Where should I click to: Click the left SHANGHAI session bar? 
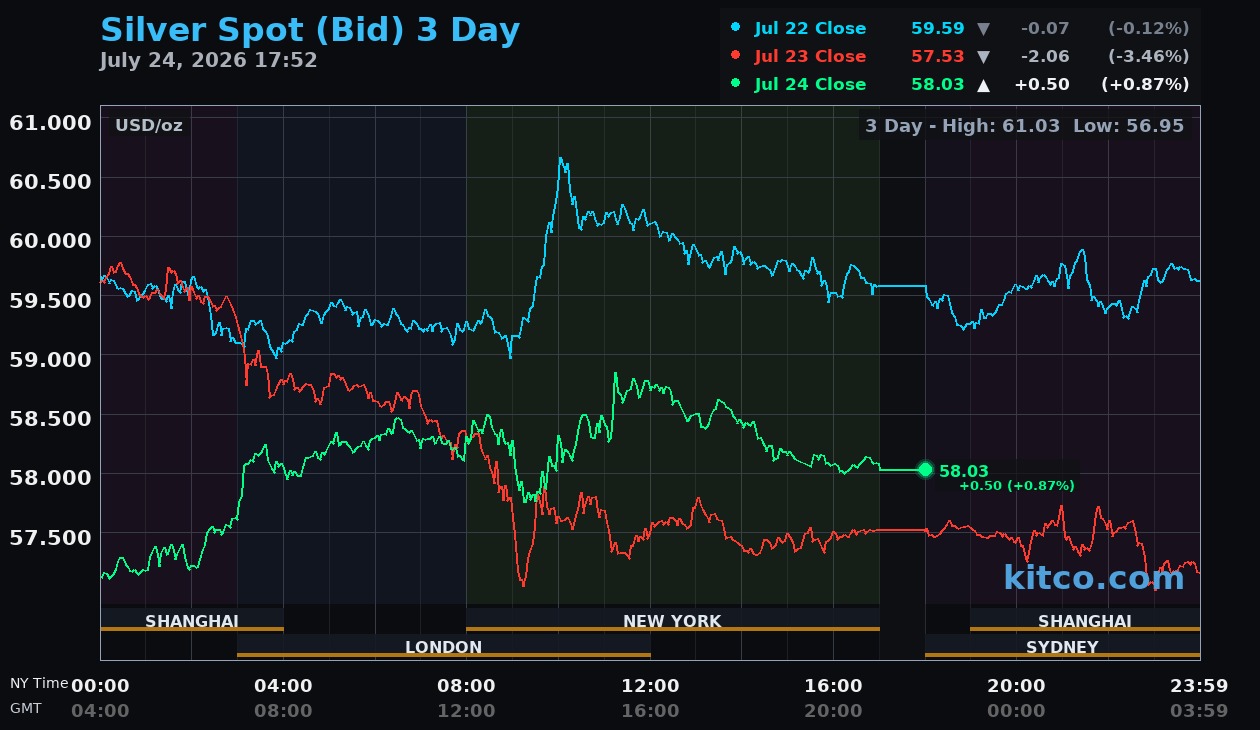point(191,620)
